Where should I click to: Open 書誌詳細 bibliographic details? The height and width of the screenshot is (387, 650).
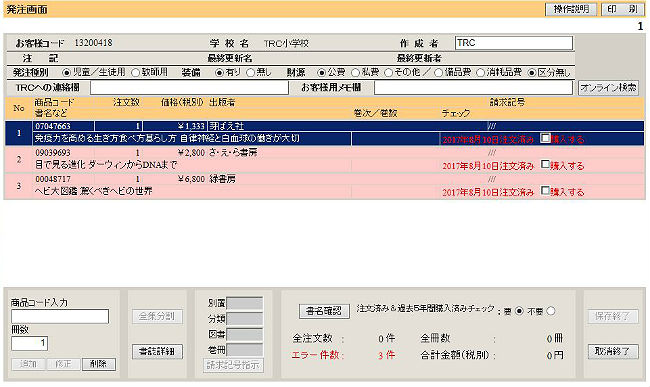point(157,351)
